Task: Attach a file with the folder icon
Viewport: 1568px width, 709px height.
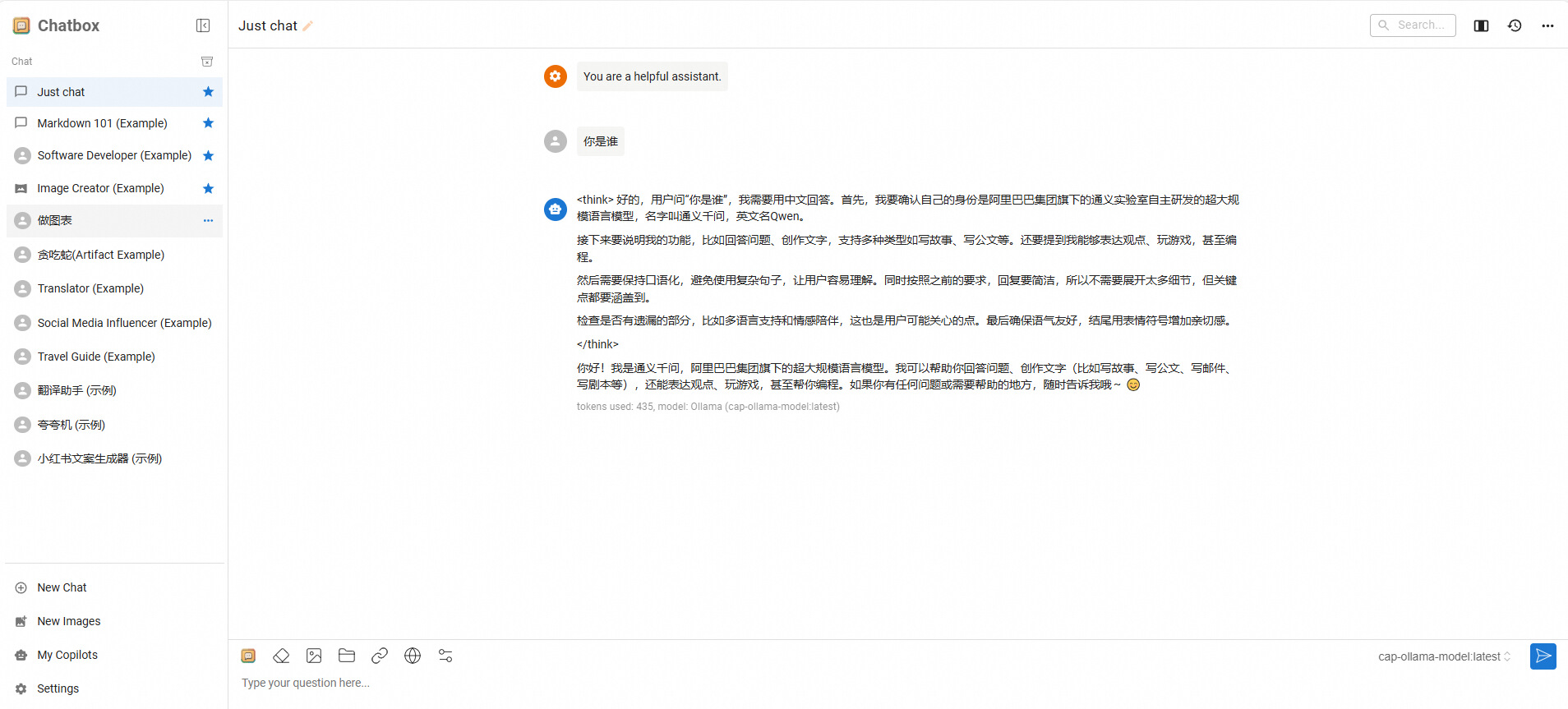Action: 347,656
